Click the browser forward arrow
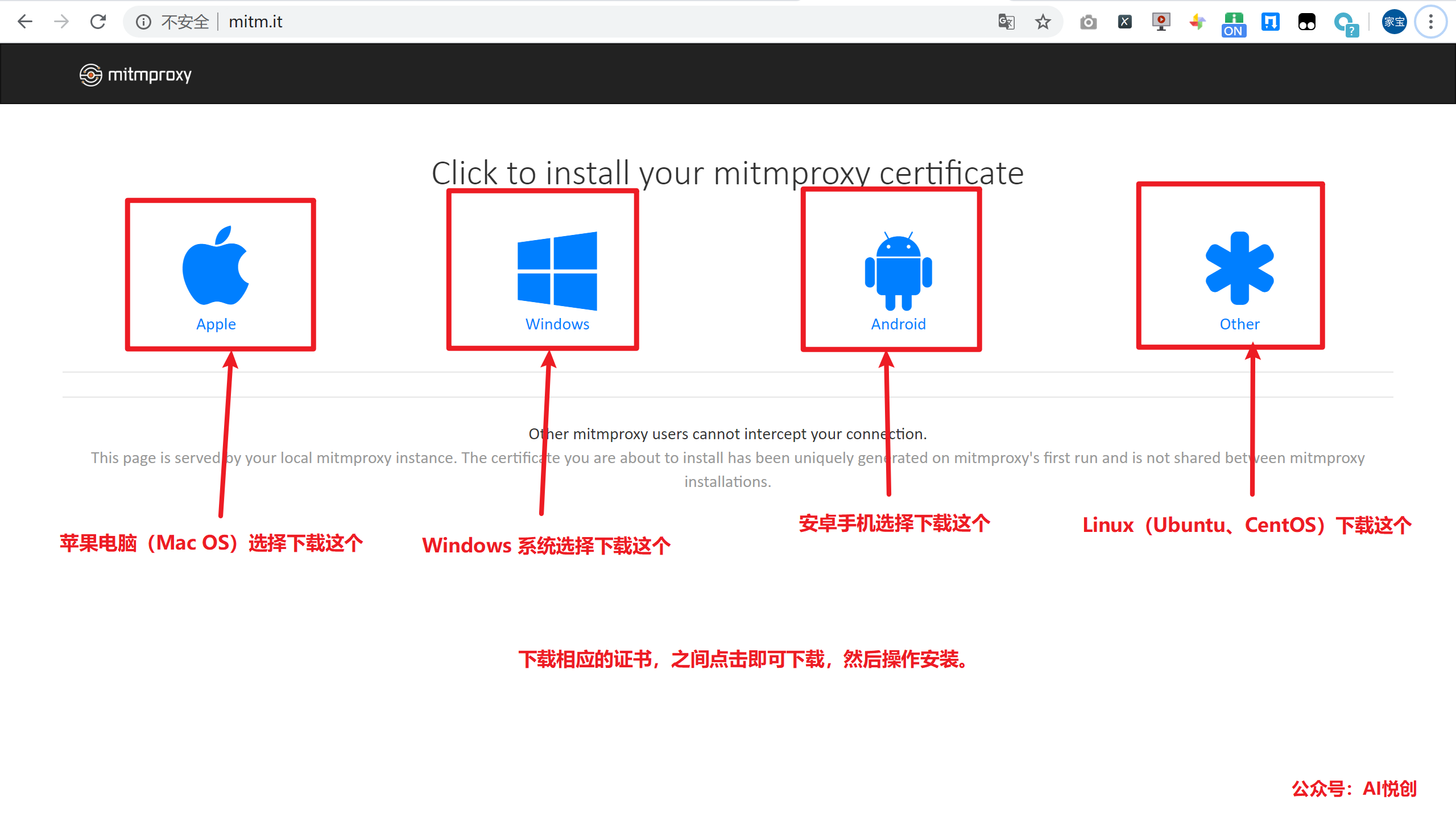This screenshot has height=838, width=1456. (61, 22)
